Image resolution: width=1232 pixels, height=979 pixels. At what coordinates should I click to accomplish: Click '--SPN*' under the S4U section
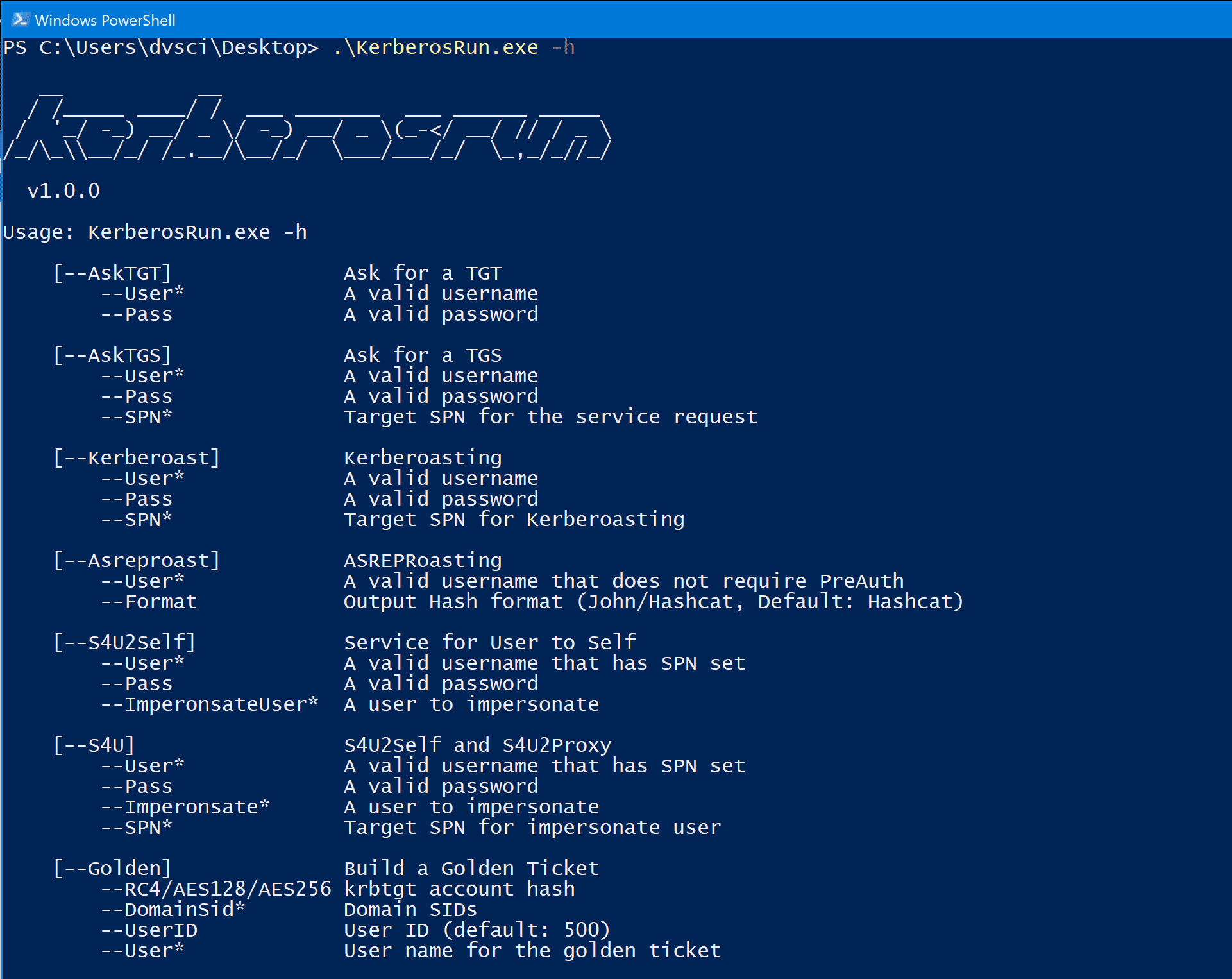click(137, 828)
